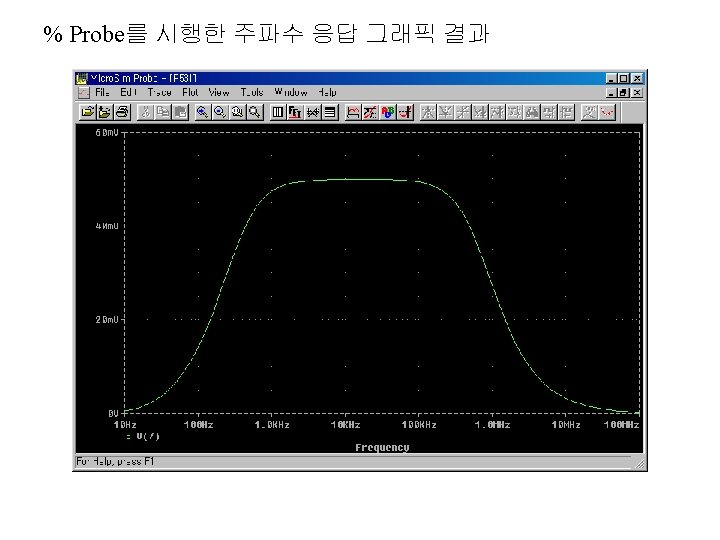Viewport: 720px width, 540px height.
Task: Click the Open file toolbar icon
Action: 87,112
